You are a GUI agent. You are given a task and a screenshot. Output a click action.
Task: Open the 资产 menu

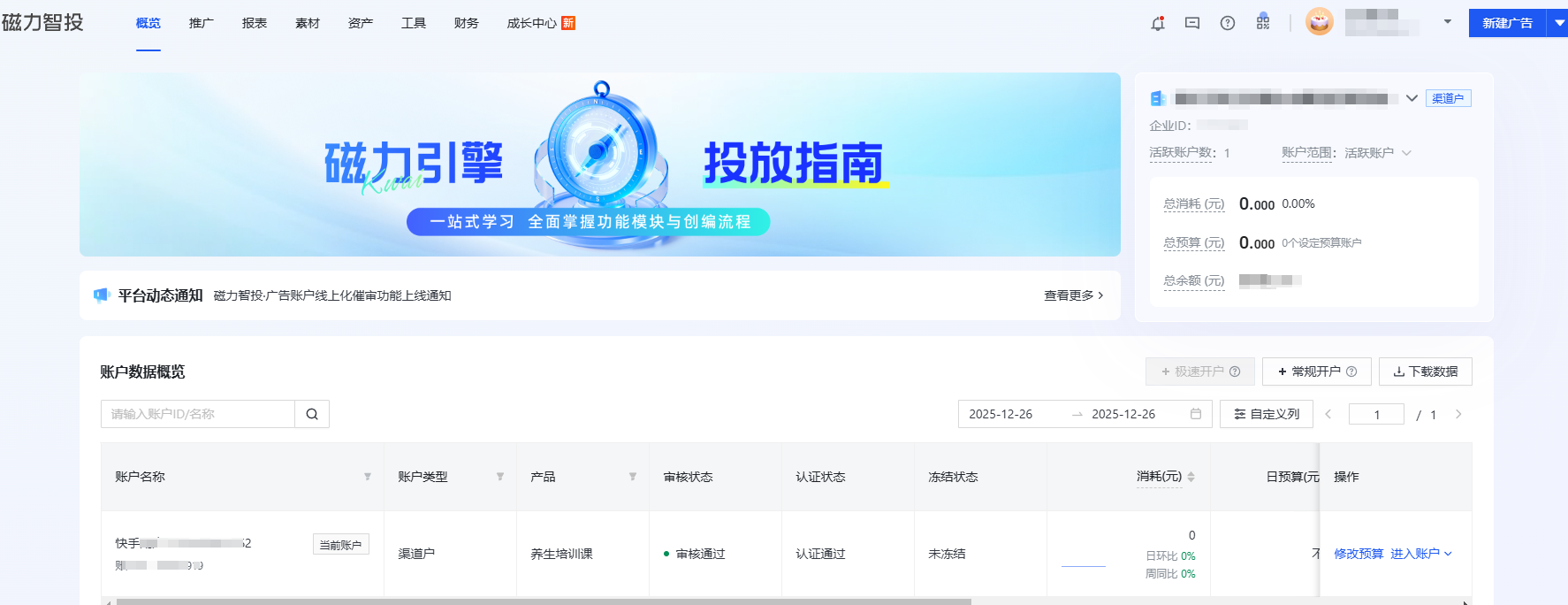tap(361, 23)
